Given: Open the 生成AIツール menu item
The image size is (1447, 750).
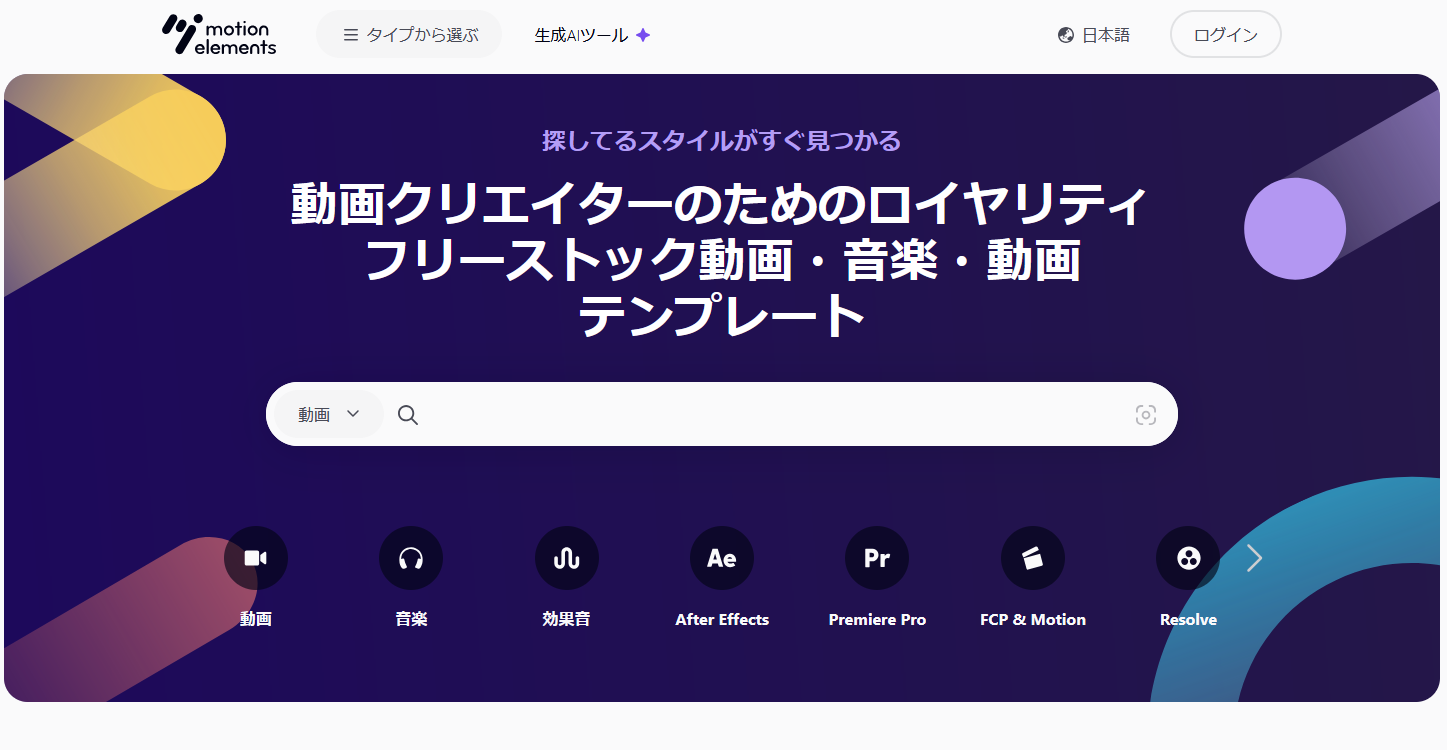Looking at the screenshot, I should click(x=583, y=33).
